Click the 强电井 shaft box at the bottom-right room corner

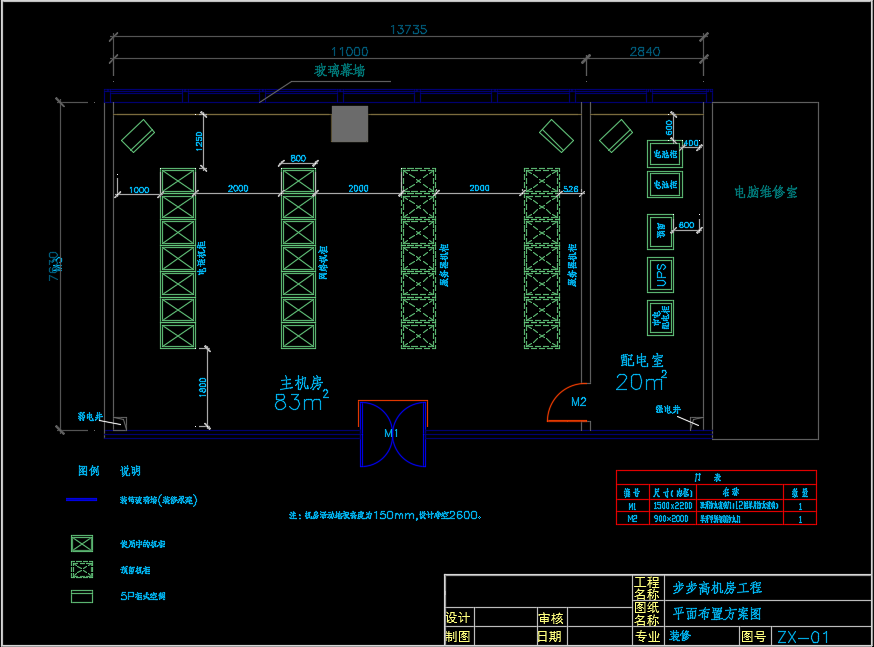coord(697,424)
